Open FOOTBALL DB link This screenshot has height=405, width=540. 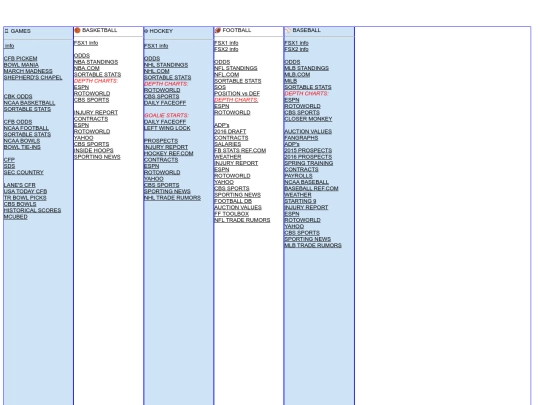[x=233, y=201]
